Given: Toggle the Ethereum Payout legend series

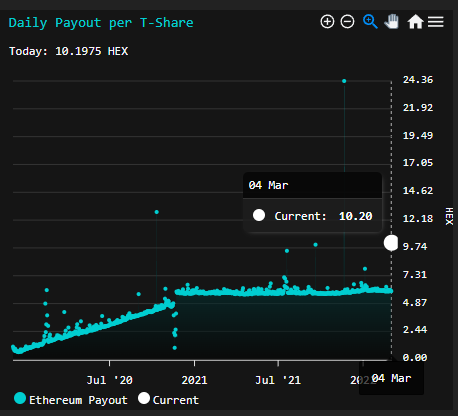Looking at the screenshot, I should 71,399.
